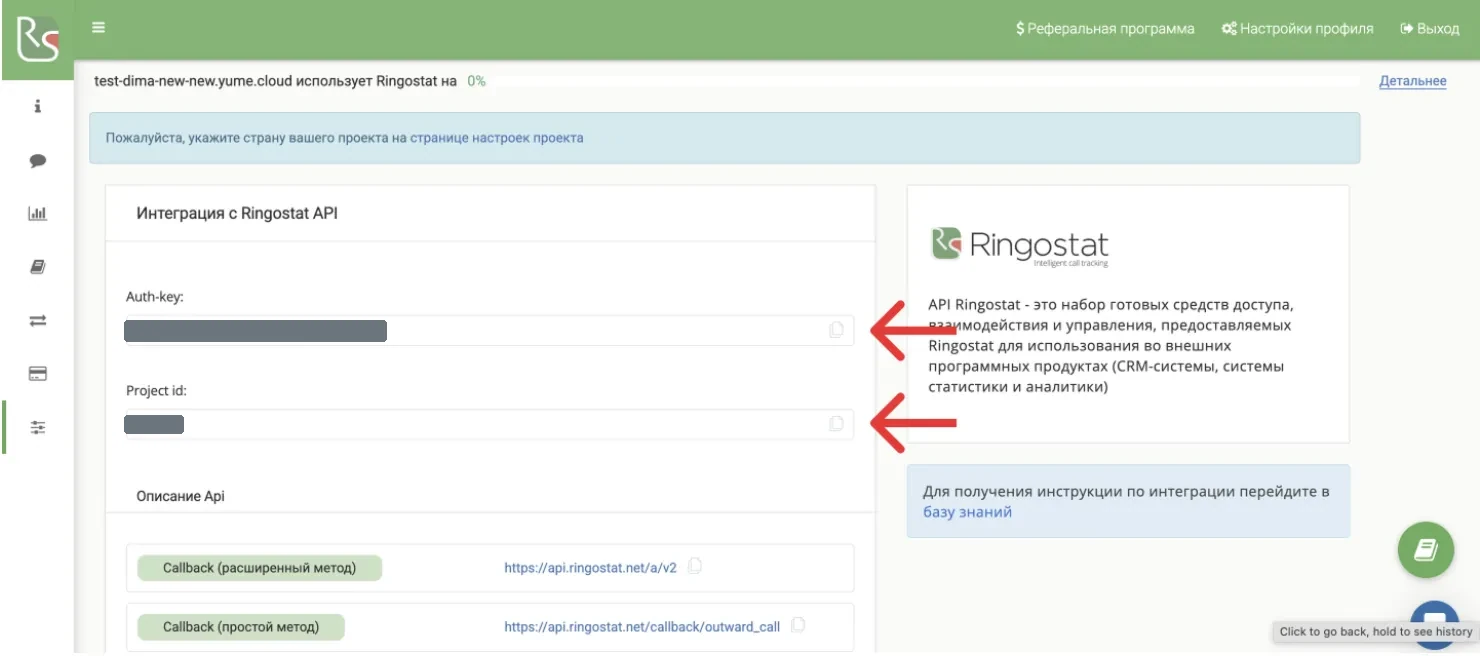The width and height of the screenshot is (1480, 656).
Task: Click the Ringostat RS logo in the corner
Action: 37,39
